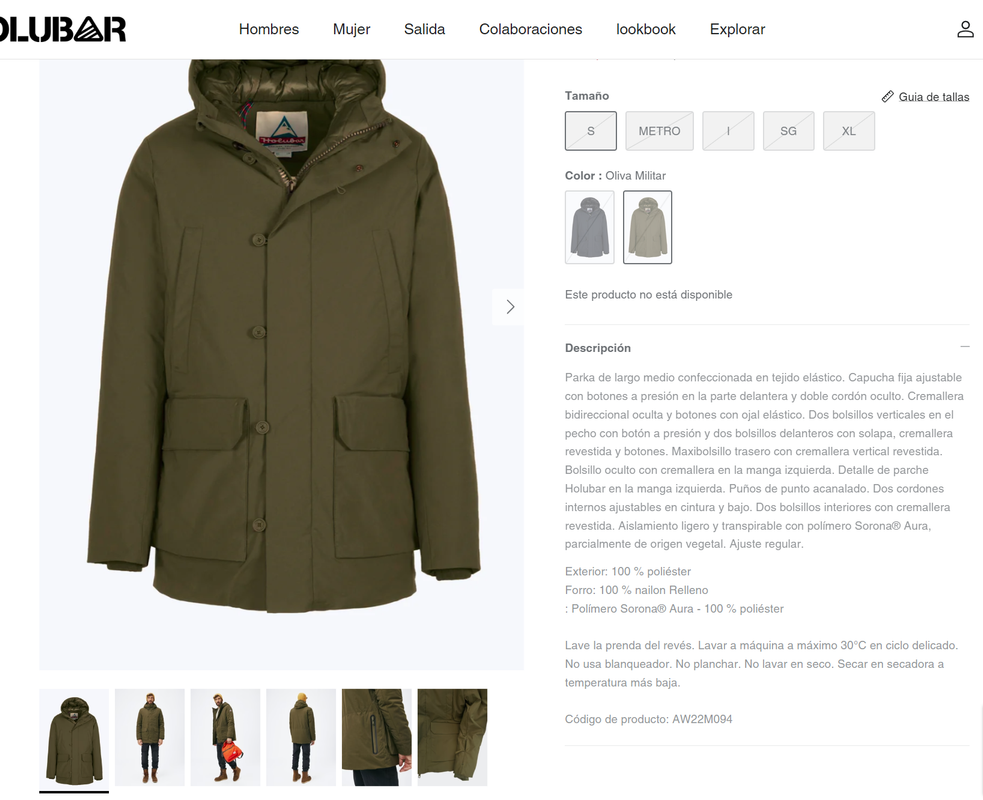Open the Guia de tallas link
Screen dimensions: 983x800
coord(933,97)
